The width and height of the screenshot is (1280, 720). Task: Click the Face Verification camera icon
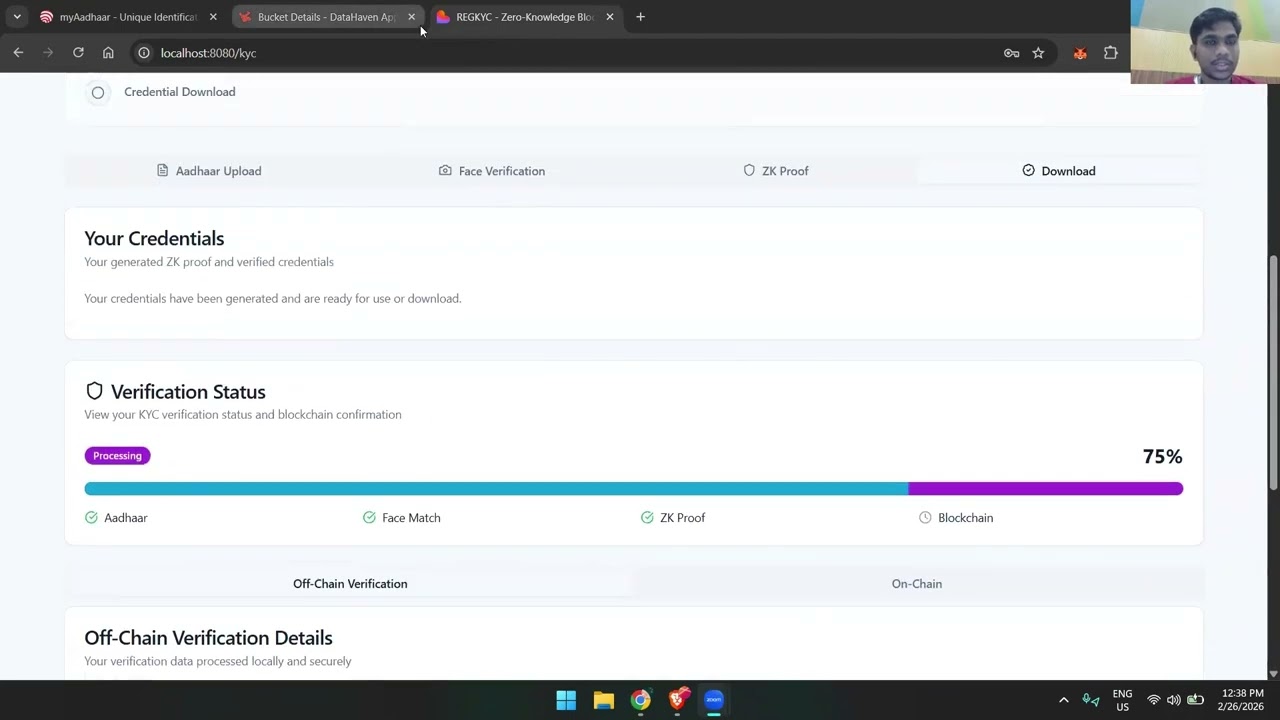(x=445, y=171)
